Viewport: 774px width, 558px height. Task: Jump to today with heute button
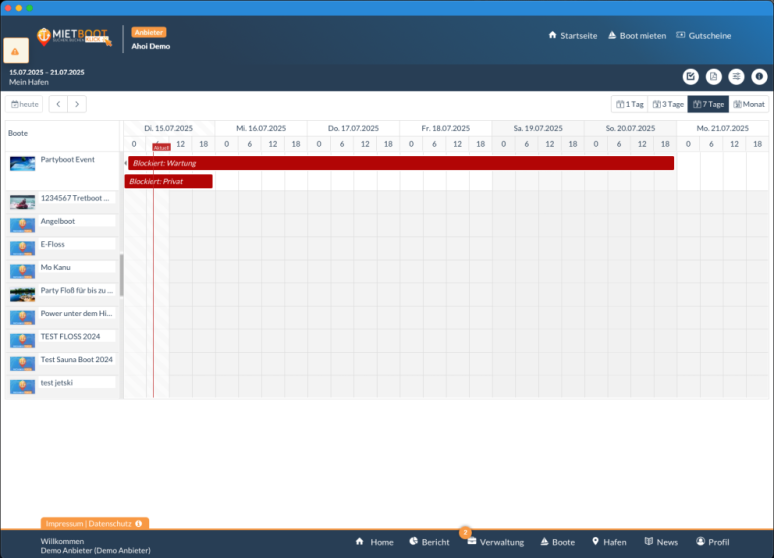coord(26,104)
